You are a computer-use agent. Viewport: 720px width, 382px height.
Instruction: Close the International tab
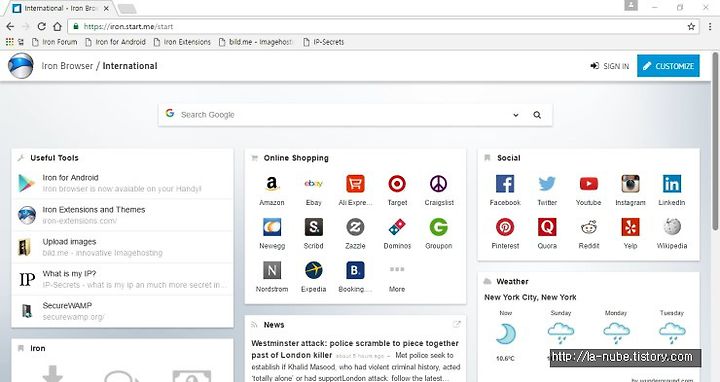point(106,8)
